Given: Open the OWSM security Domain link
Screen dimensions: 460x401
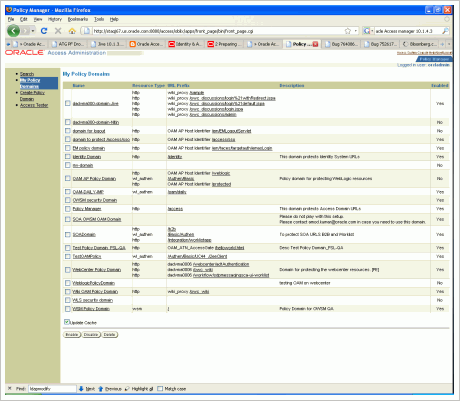Looking at the screenshot, I should click(x=95, y=200).
